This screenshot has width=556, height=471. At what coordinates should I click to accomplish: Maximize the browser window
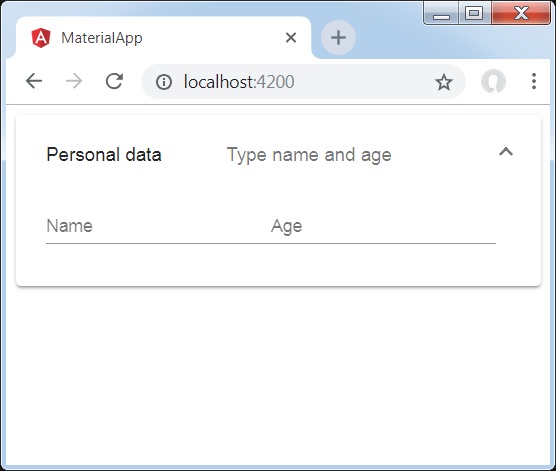(x=474, y=13)
